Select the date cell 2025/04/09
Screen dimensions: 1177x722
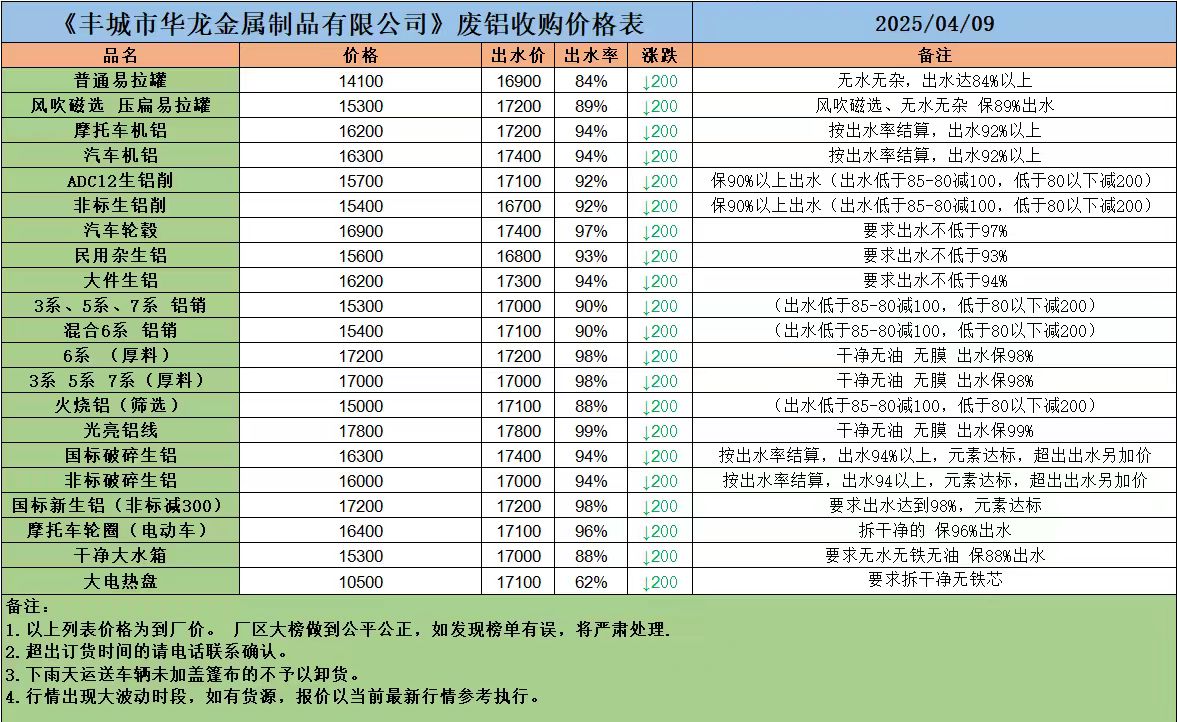[x=935, y=23]
